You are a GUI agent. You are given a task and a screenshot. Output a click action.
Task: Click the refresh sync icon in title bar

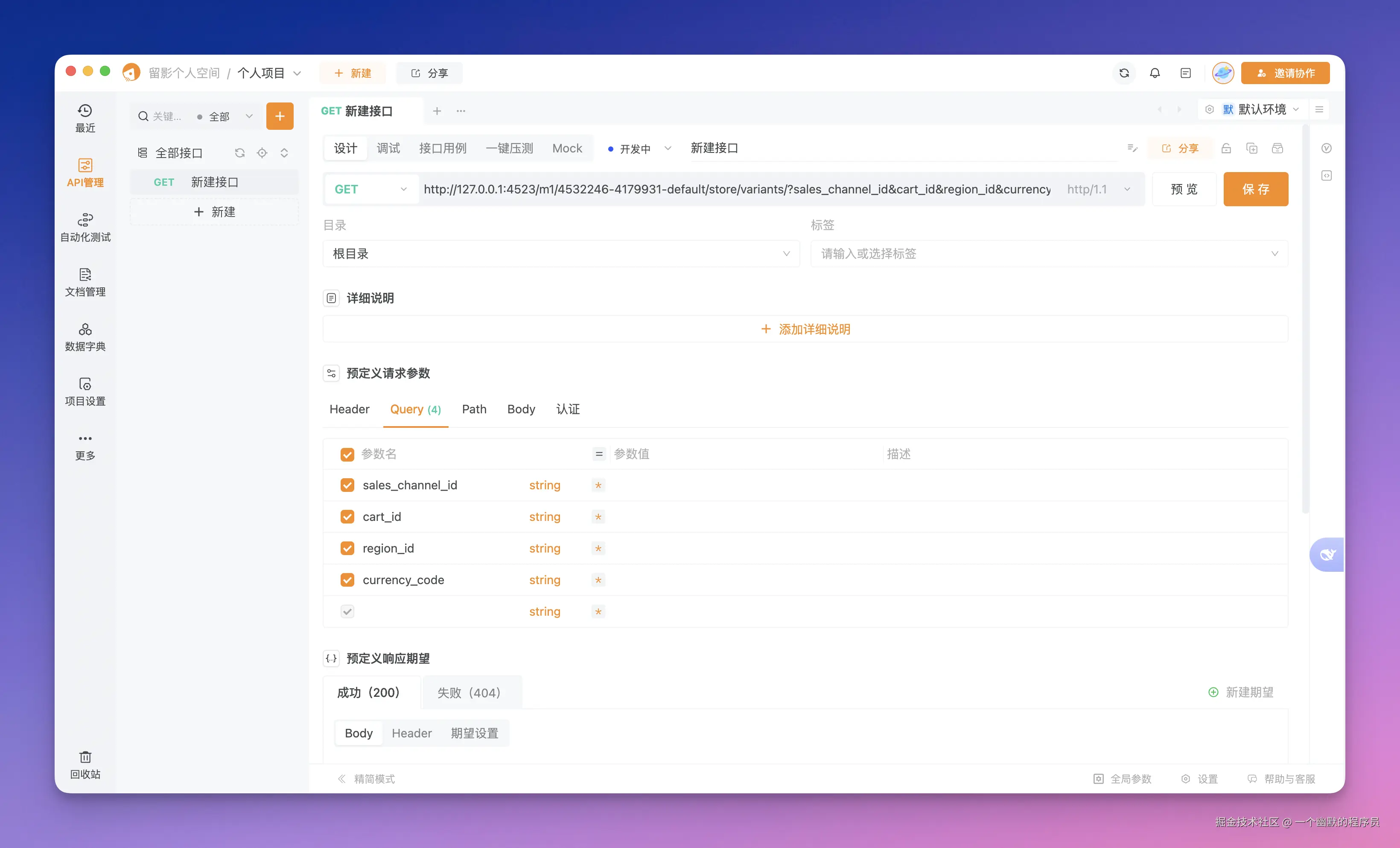point(1124,73)
